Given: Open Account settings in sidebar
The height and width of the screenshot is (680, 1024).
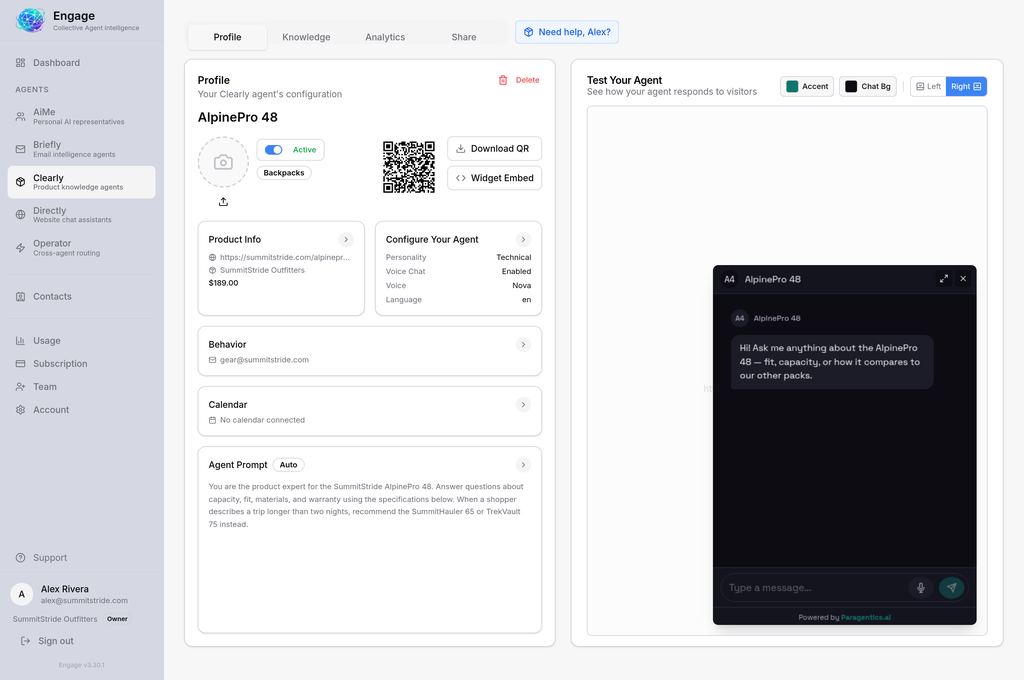Looking at the screenshot, I should coord(81,410).
